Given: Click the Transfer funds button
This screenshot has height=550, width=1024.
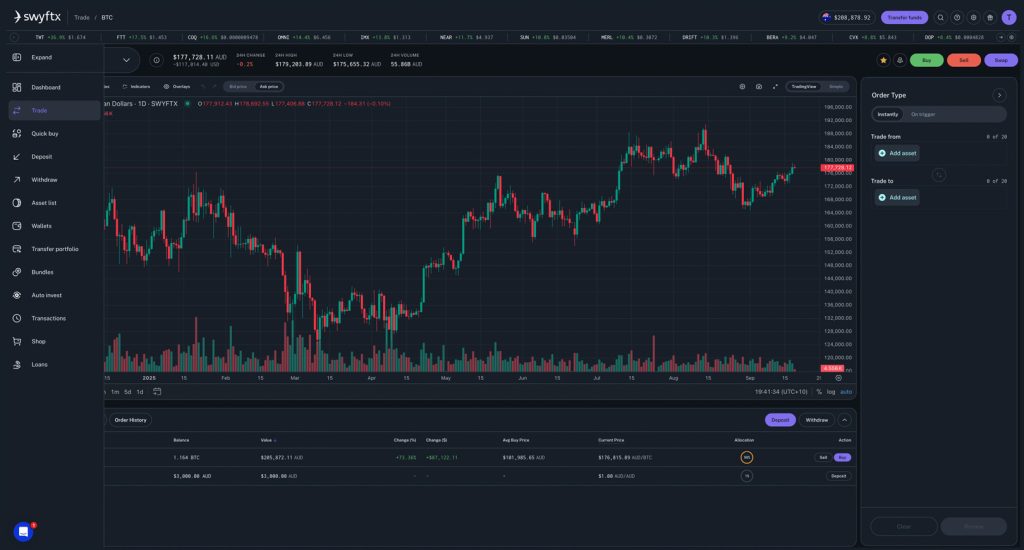Looking at the screenshot, I should click(904, 17).
